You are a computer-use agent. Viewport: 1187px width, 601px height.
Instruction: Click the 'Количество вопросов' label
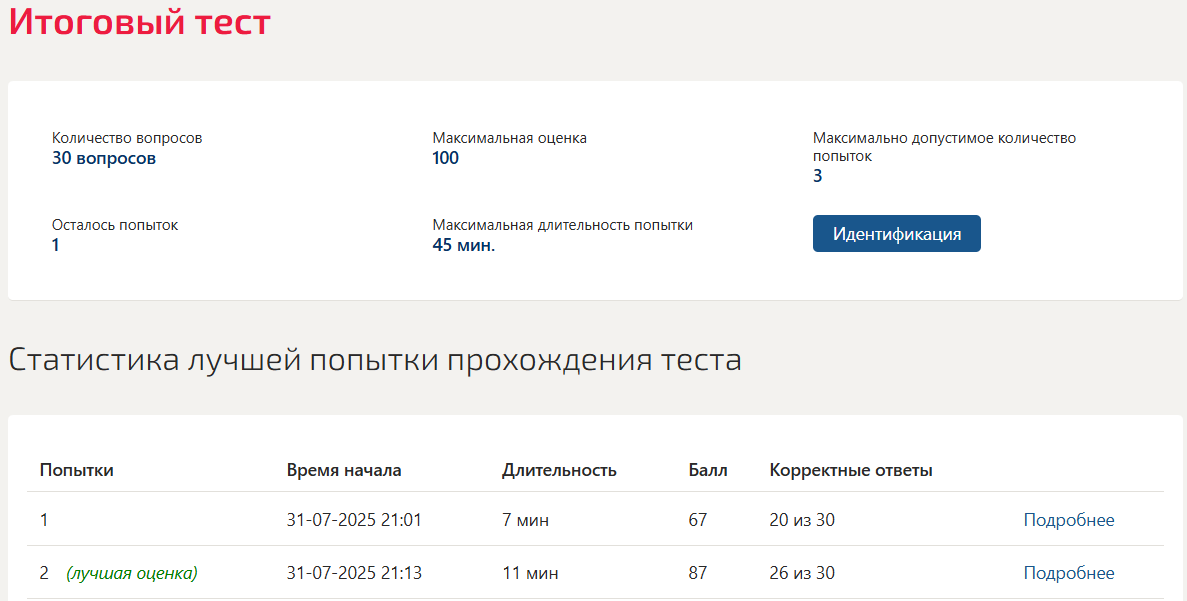coord(127,138)
